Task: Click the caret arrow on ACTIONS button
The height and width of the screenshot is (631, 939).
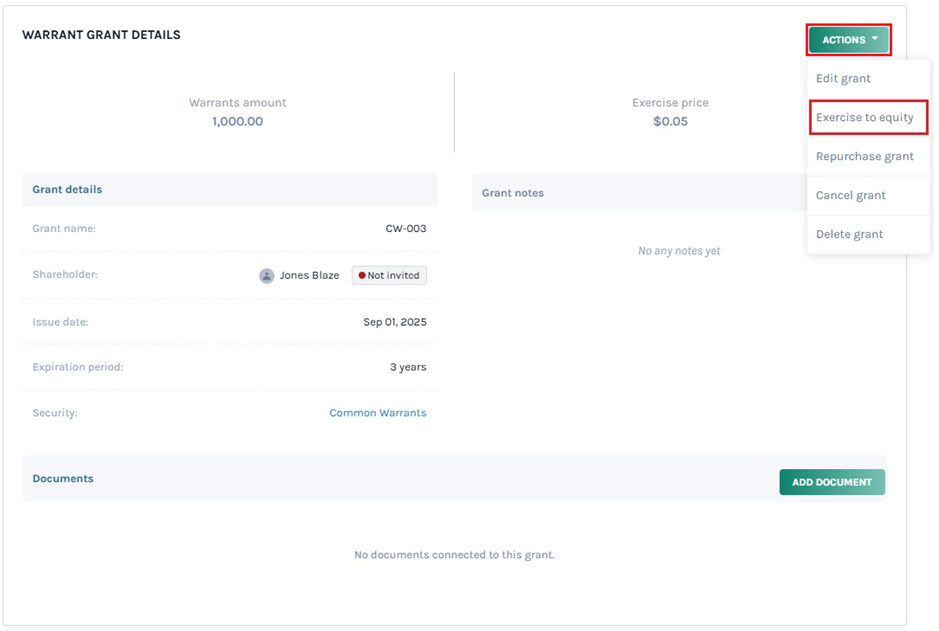Action: pyautogui.click(x=875, y=39)
